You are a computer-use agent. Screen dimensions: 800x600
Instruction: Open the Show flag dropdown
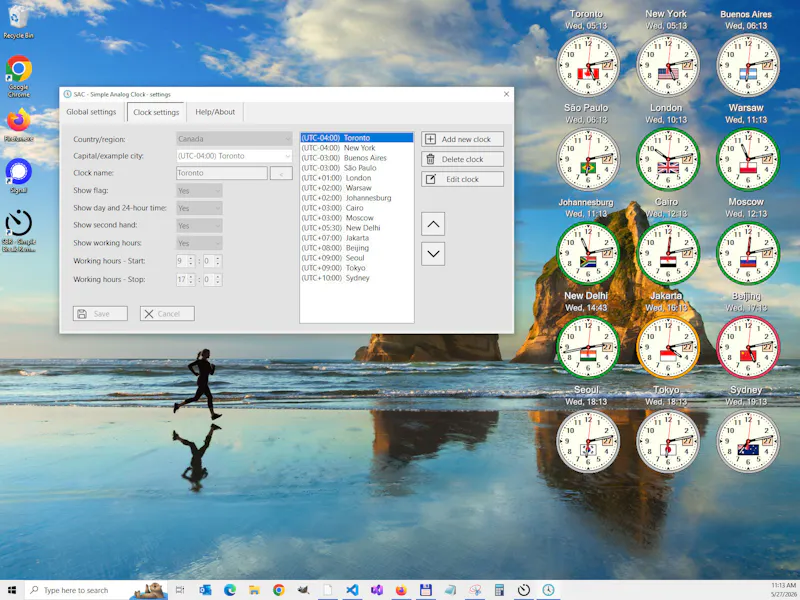click(x=199, y=191)
